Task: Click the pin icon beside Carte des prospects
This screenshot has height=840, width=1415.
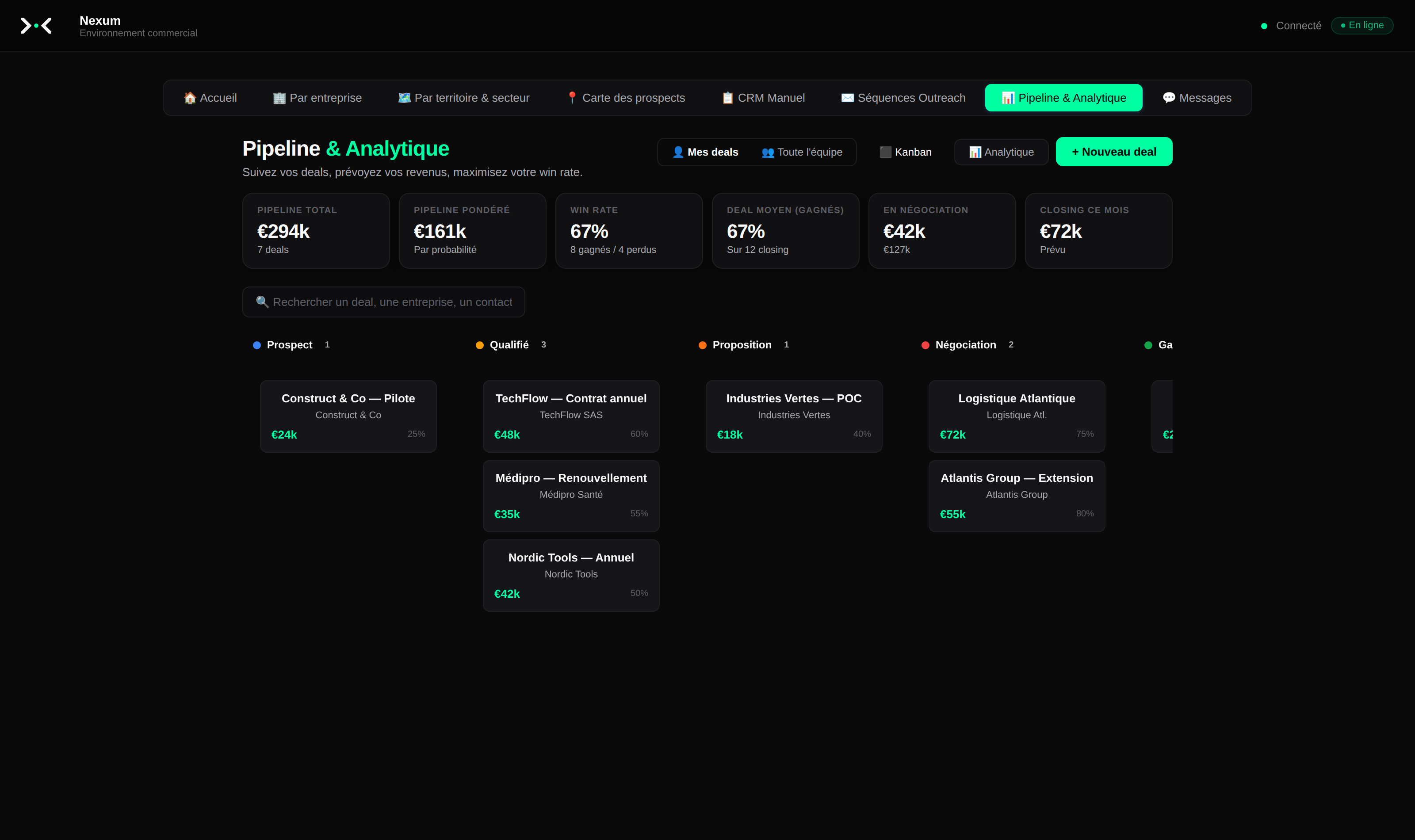Action: pos(572,98)
